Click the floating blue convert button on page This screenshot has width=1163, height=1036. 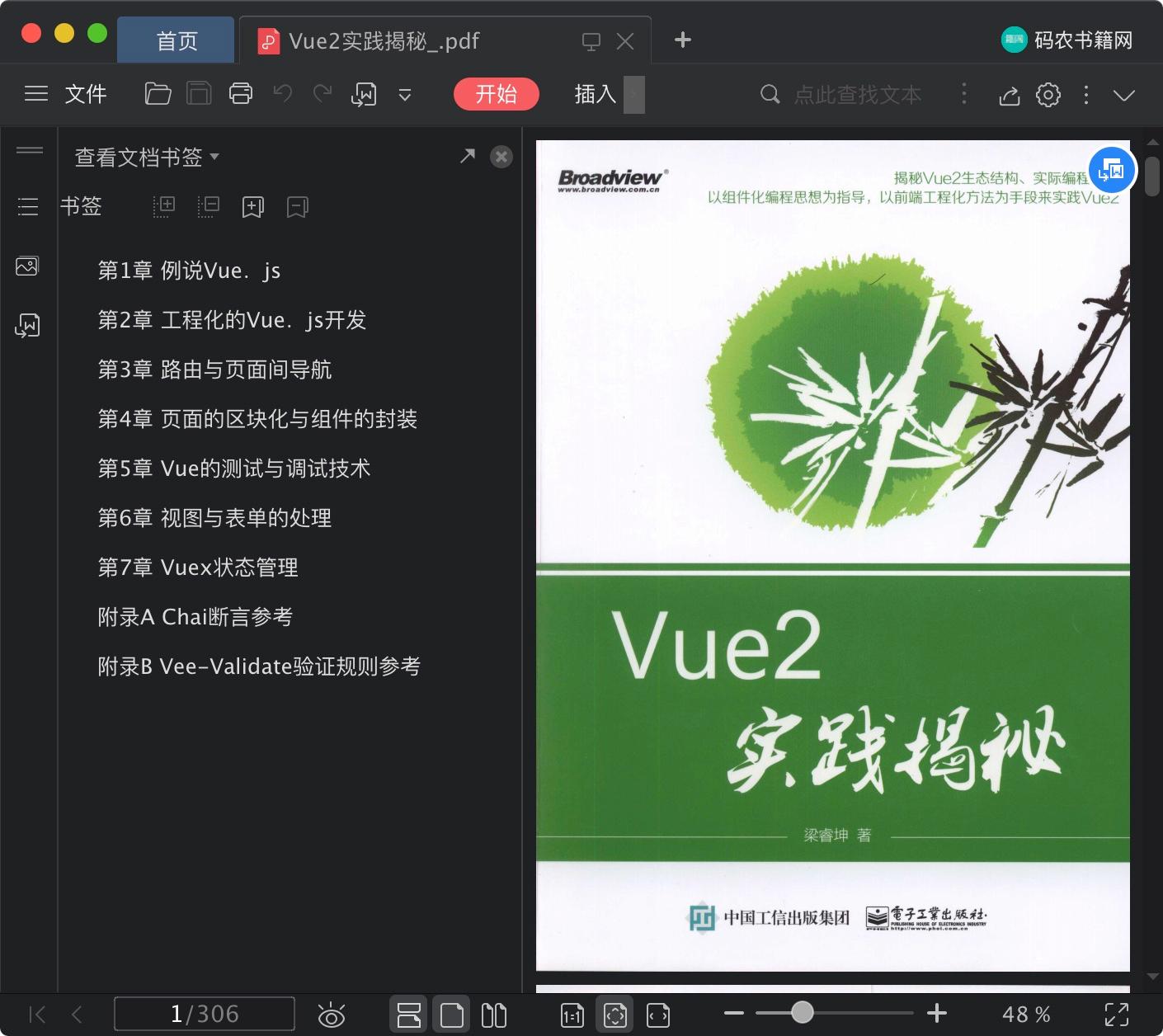[1113, 170]
